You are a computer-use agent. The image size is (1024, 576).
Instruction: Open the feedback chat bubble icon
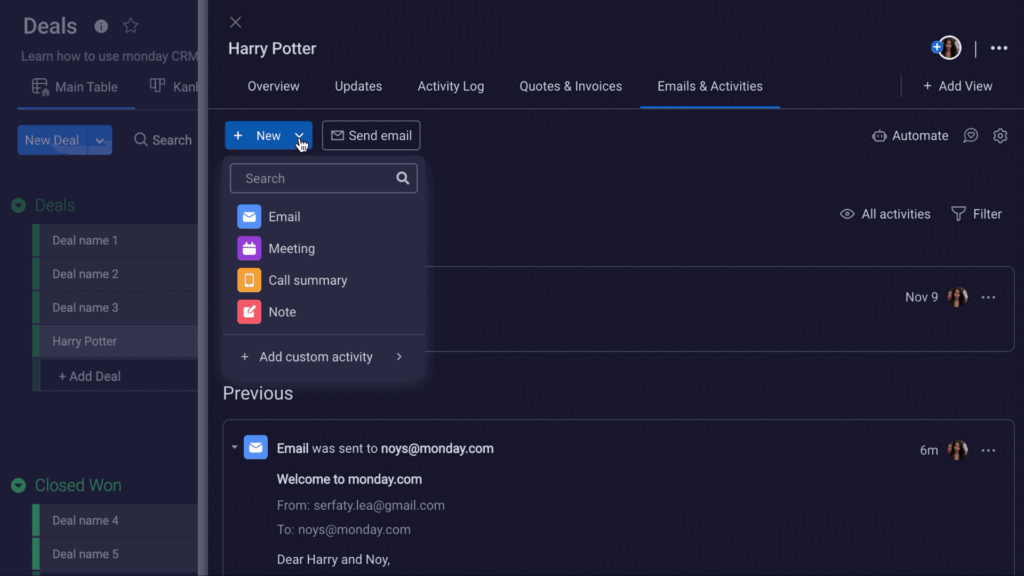click(970, 136)
